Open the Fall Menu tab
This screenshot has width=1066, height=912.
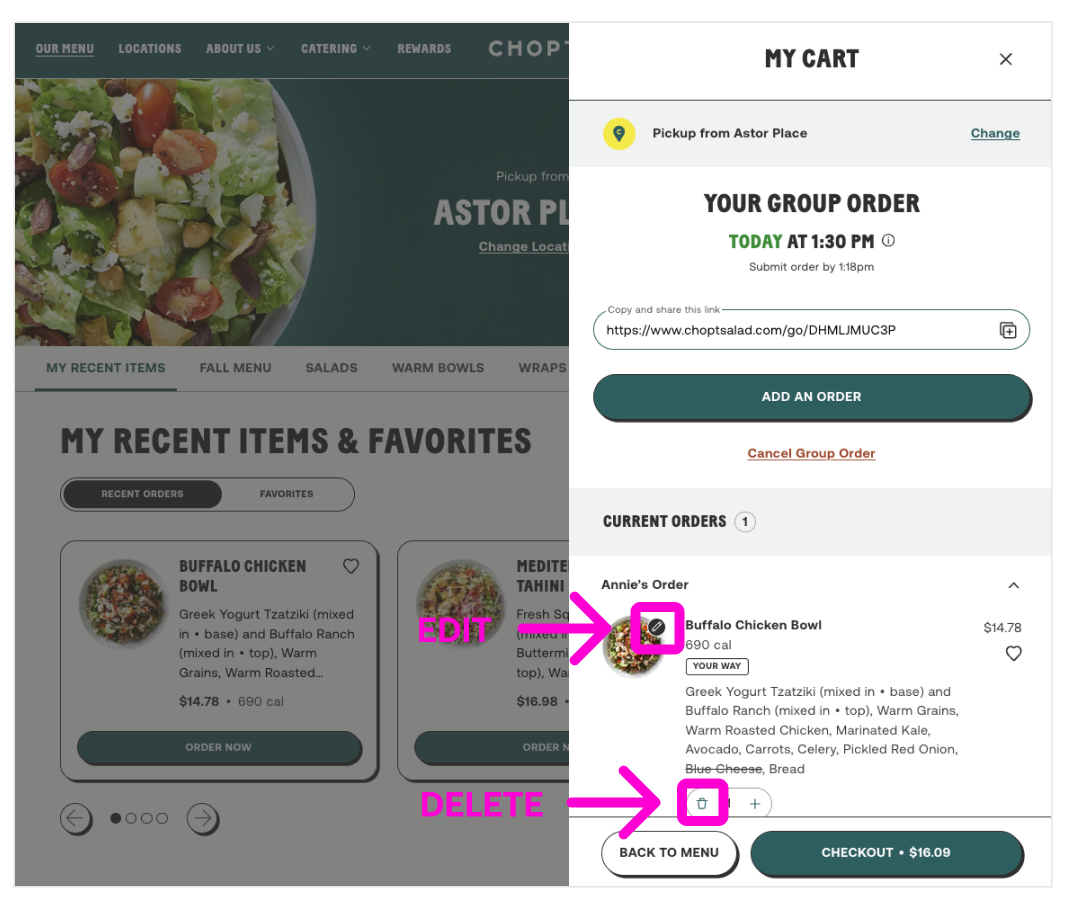coord(235,368)
